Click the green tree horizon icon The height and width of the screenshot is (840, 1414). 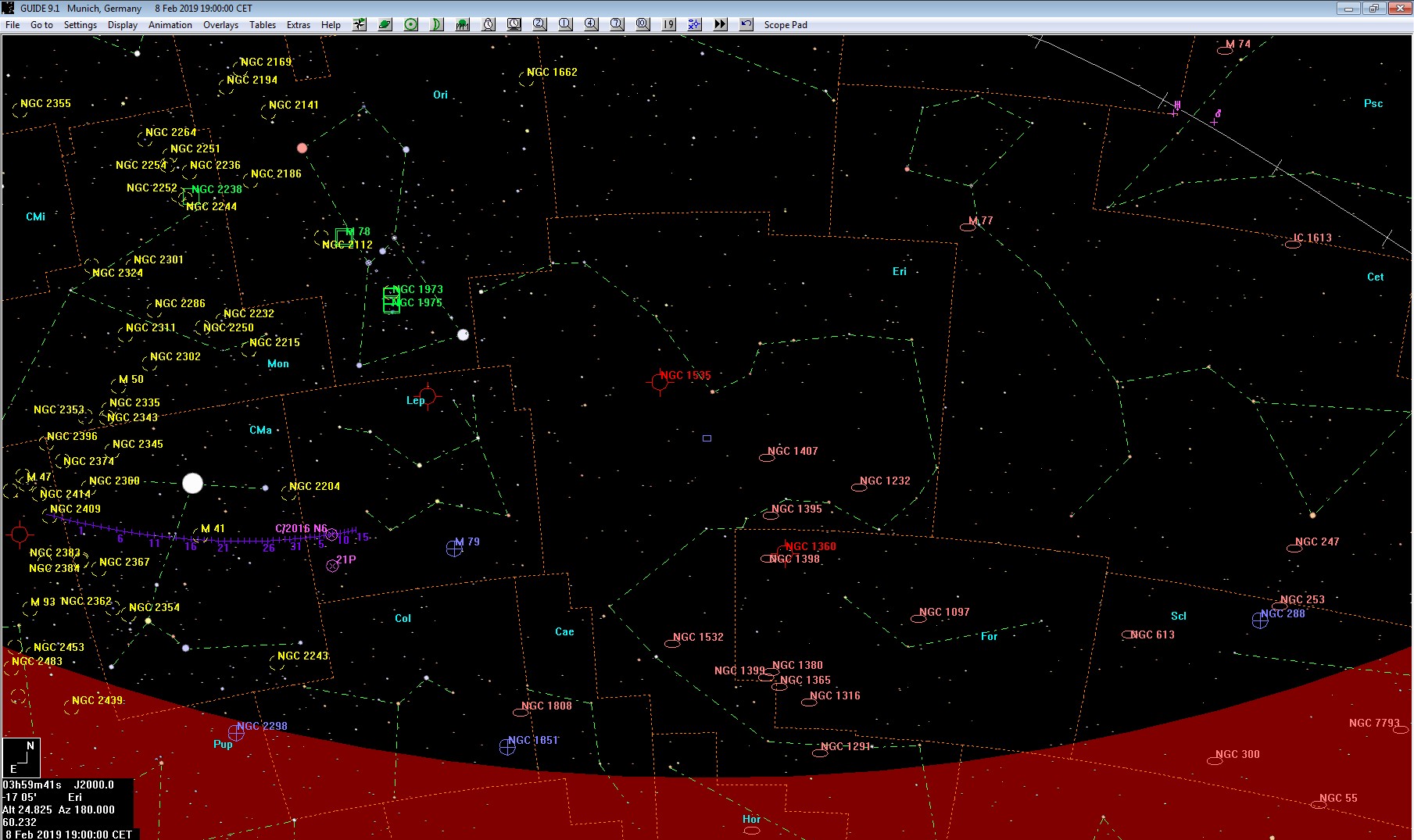pyautogui.click(x=463, y=24)
